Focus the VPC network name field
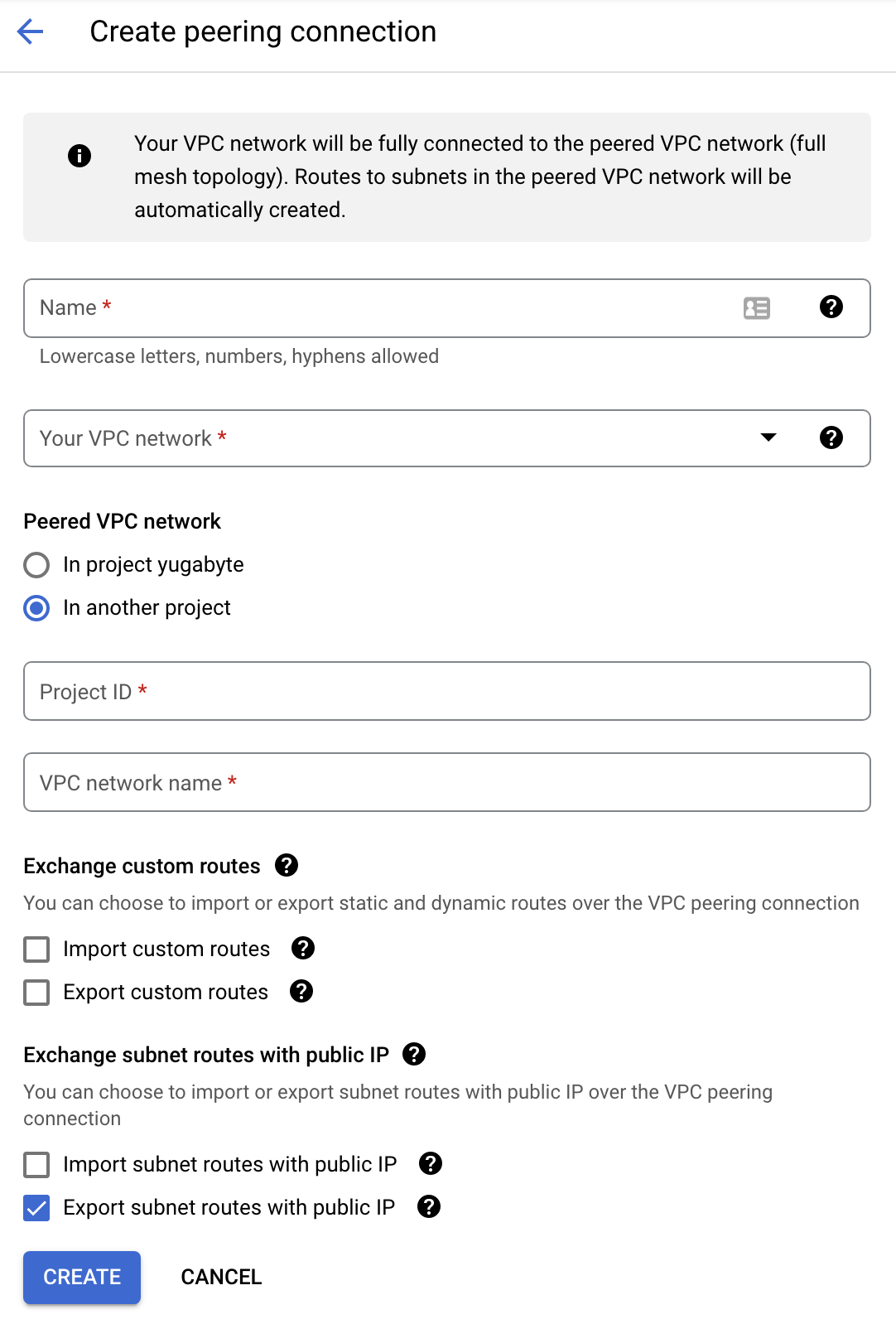The width and height of the screenshot is (896, 1324). tap(331, 781)
